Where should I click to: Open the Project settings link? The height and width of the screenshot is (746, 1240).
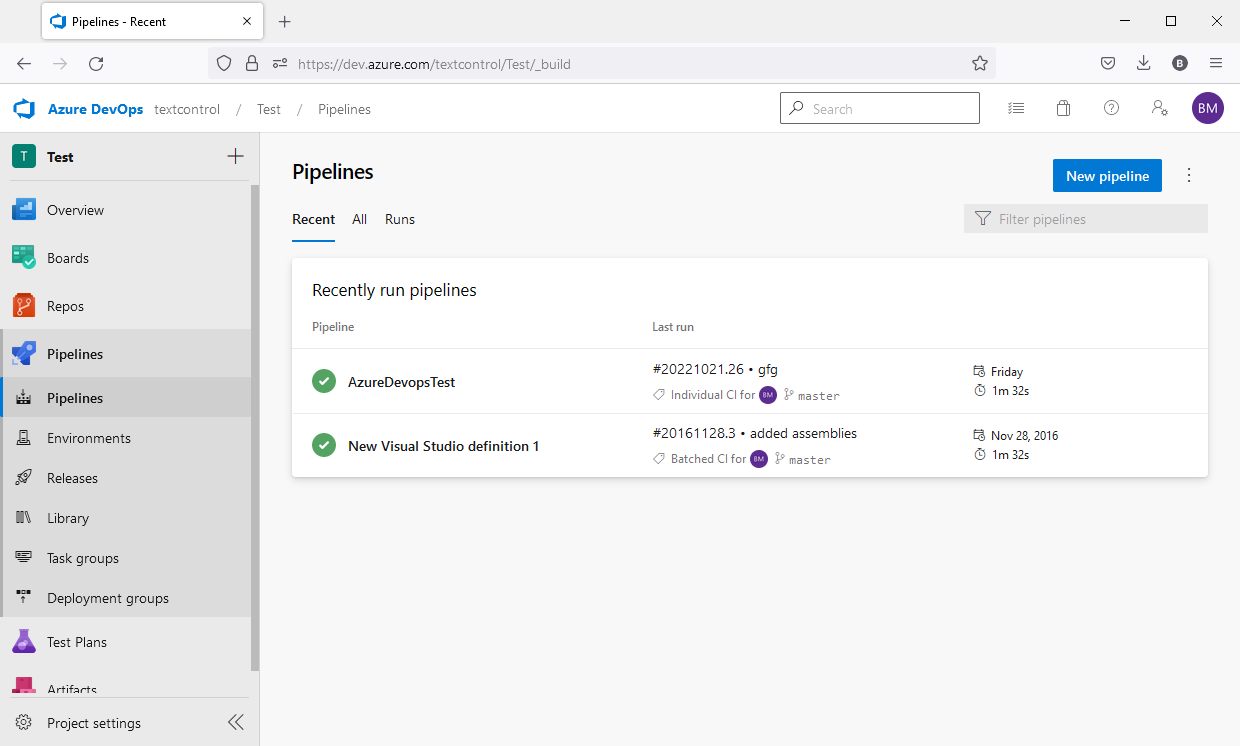point(94,723)
